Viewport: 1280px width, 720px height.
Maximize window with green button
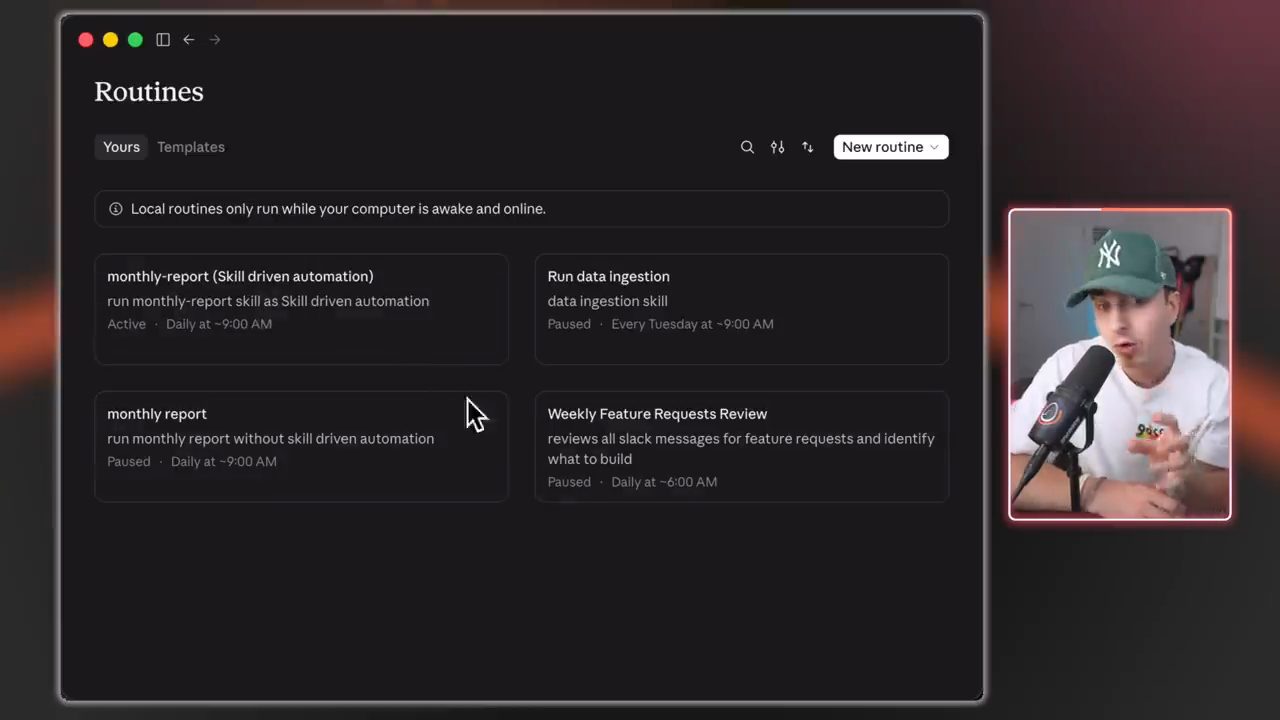(135, 40)
